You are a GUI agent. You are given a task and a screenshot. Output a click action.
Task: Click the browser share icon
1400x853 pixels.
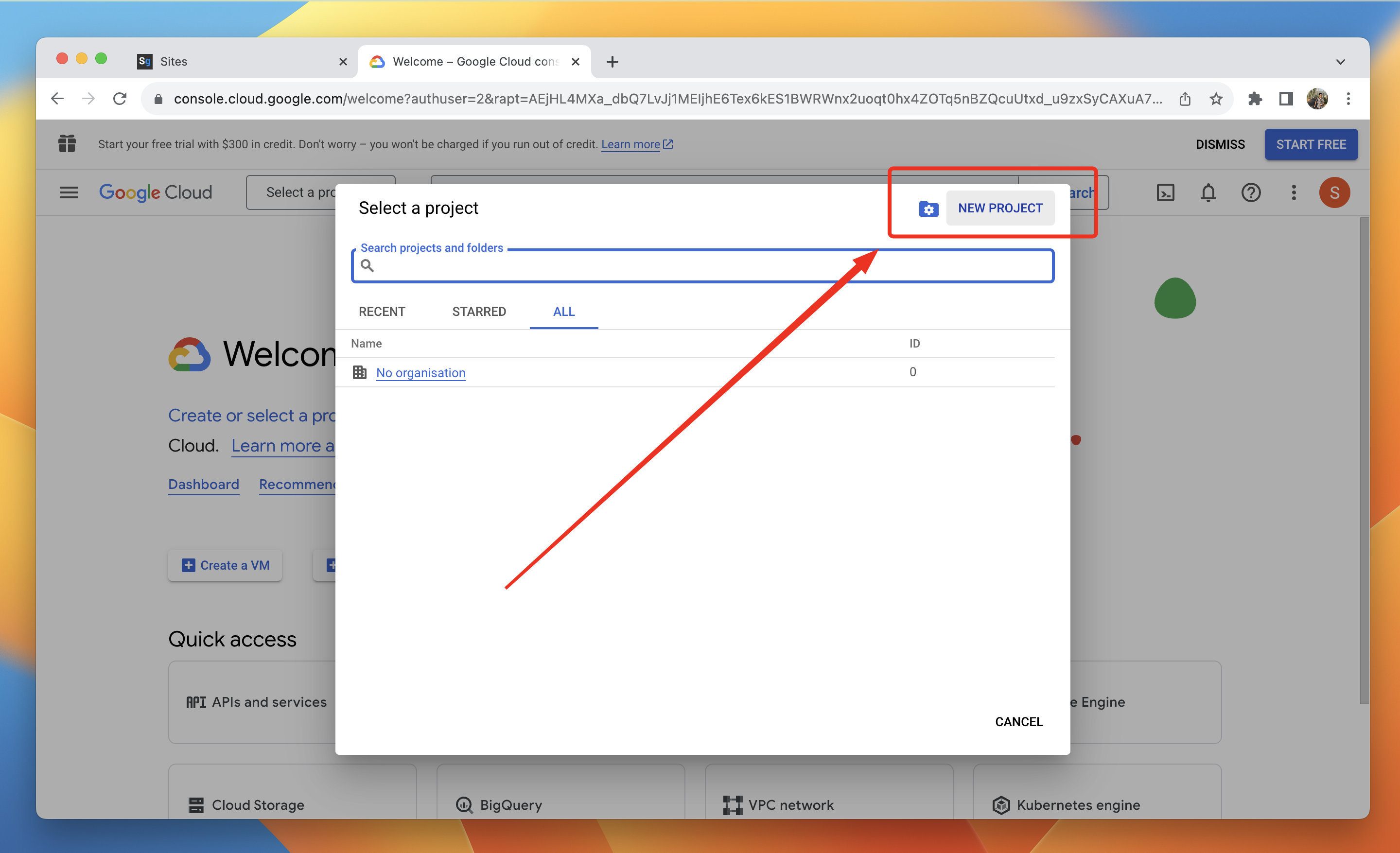(1185, 99)
